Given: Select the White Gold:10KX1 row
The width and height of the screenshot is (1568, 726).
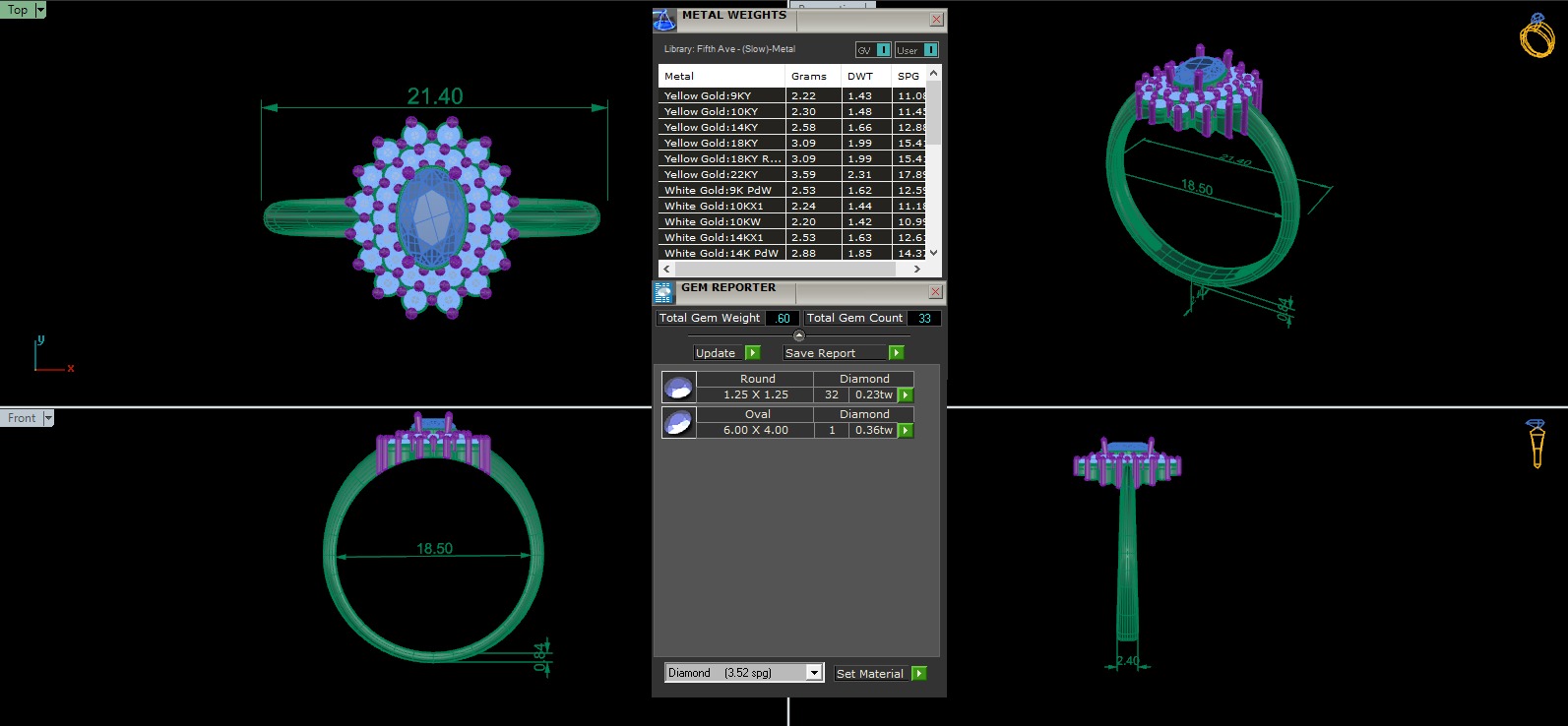Looking at the screenshot, I should tap(792, 206).
